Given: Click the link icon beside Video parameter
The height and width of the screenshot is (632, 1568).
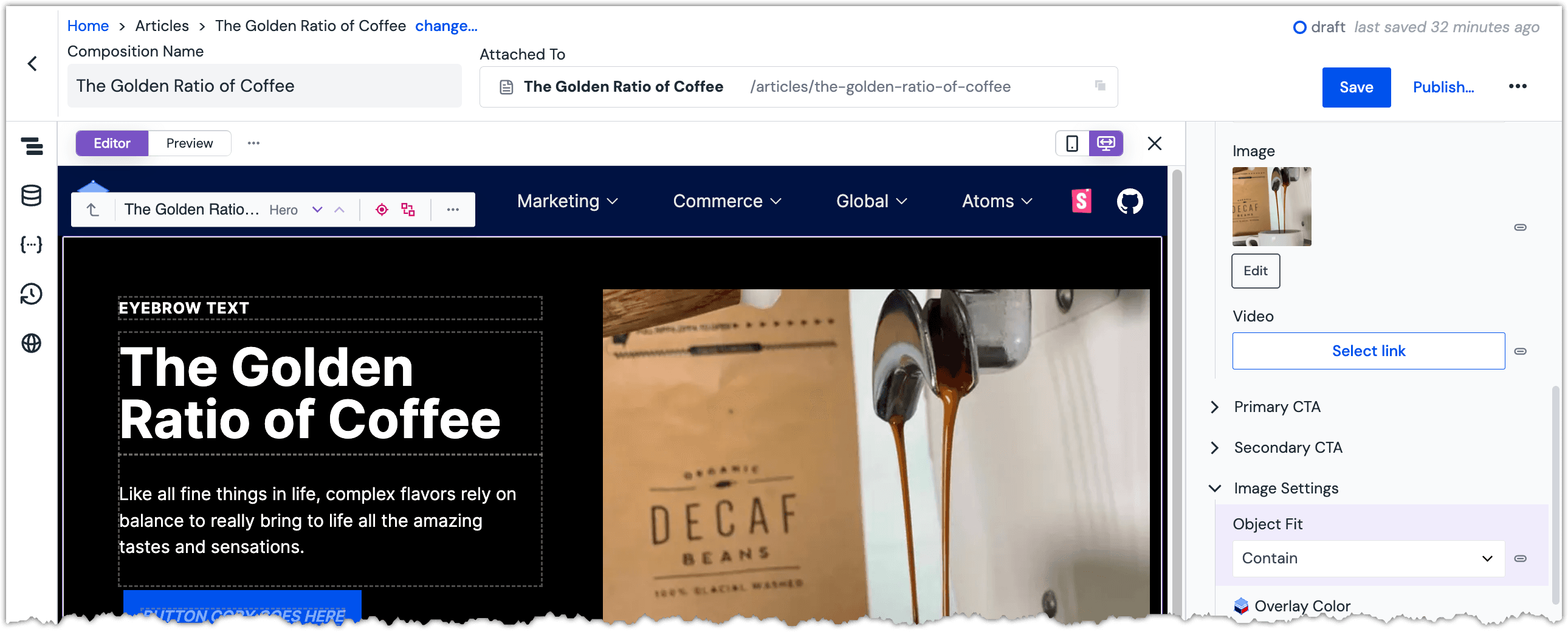Looking at the screenshot, I should click(1521, 351).
